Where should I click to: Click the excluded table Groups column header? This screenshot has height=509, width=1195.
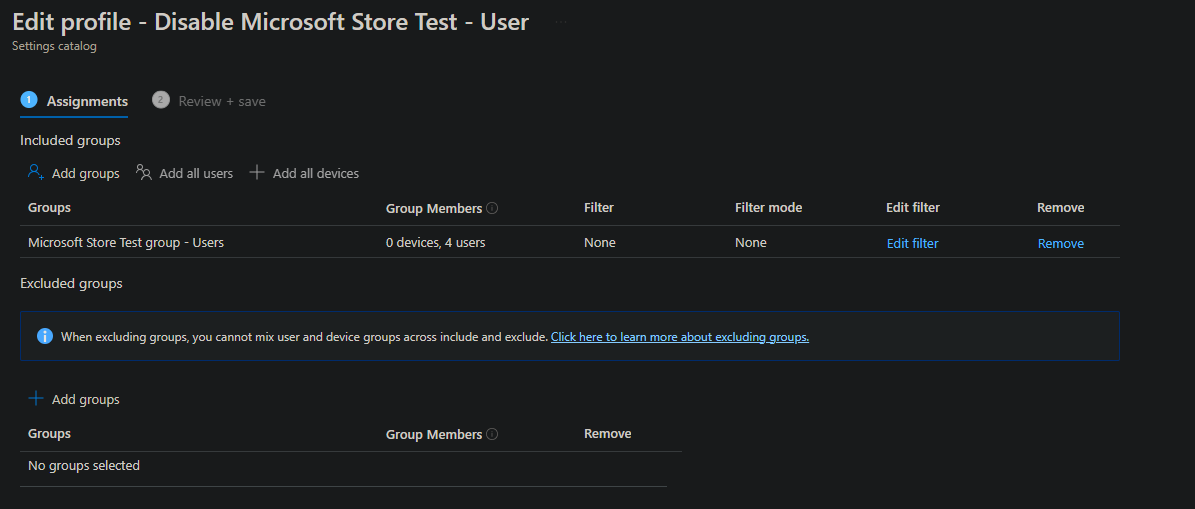point(50,434)
